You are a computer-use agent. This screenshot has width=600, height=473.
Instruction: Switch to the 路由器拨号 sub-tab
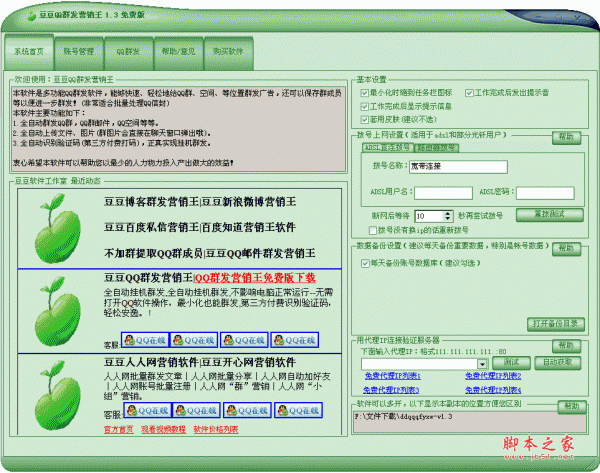tap(436, 148)
